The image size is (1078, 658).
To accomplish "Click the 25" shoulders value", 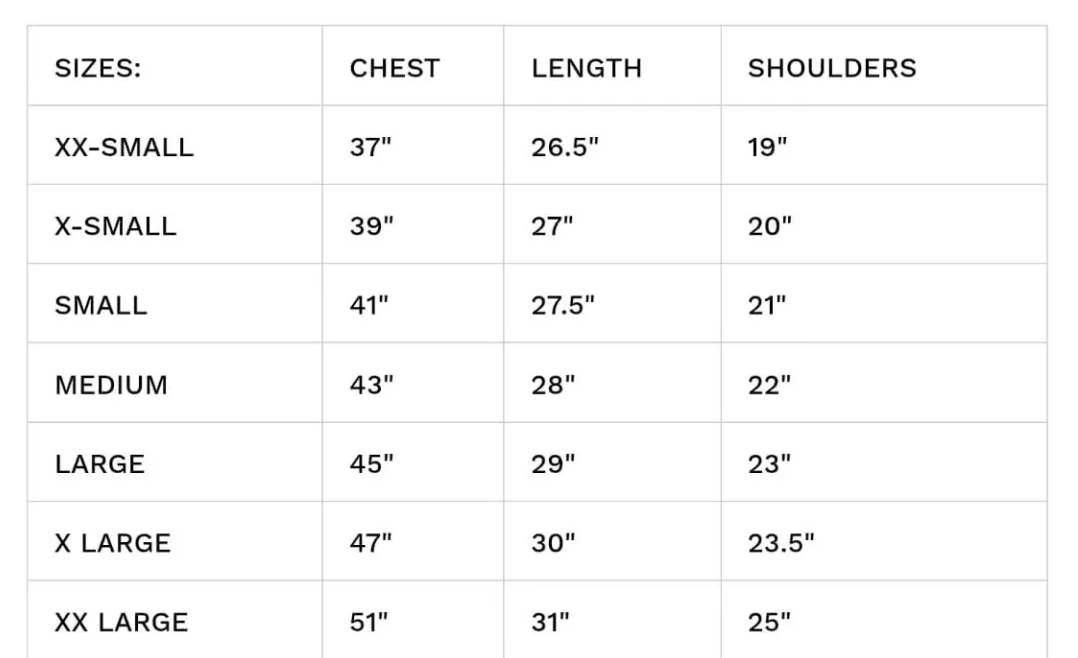I will tap(769, 622).
